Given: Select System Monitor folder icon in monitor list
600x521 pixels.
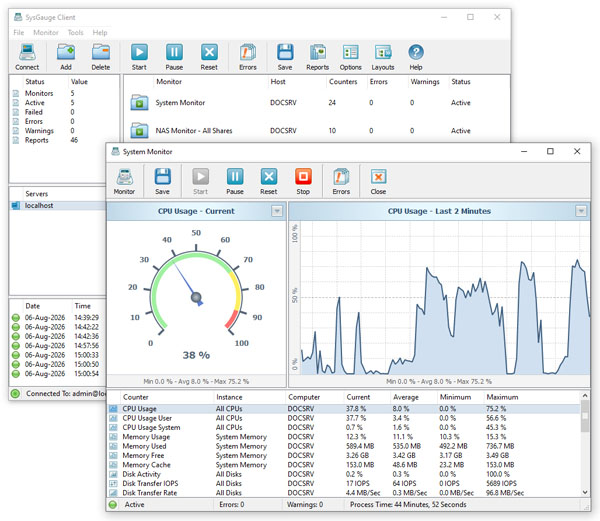Looking at the screenshot, I should pos(139,103).
